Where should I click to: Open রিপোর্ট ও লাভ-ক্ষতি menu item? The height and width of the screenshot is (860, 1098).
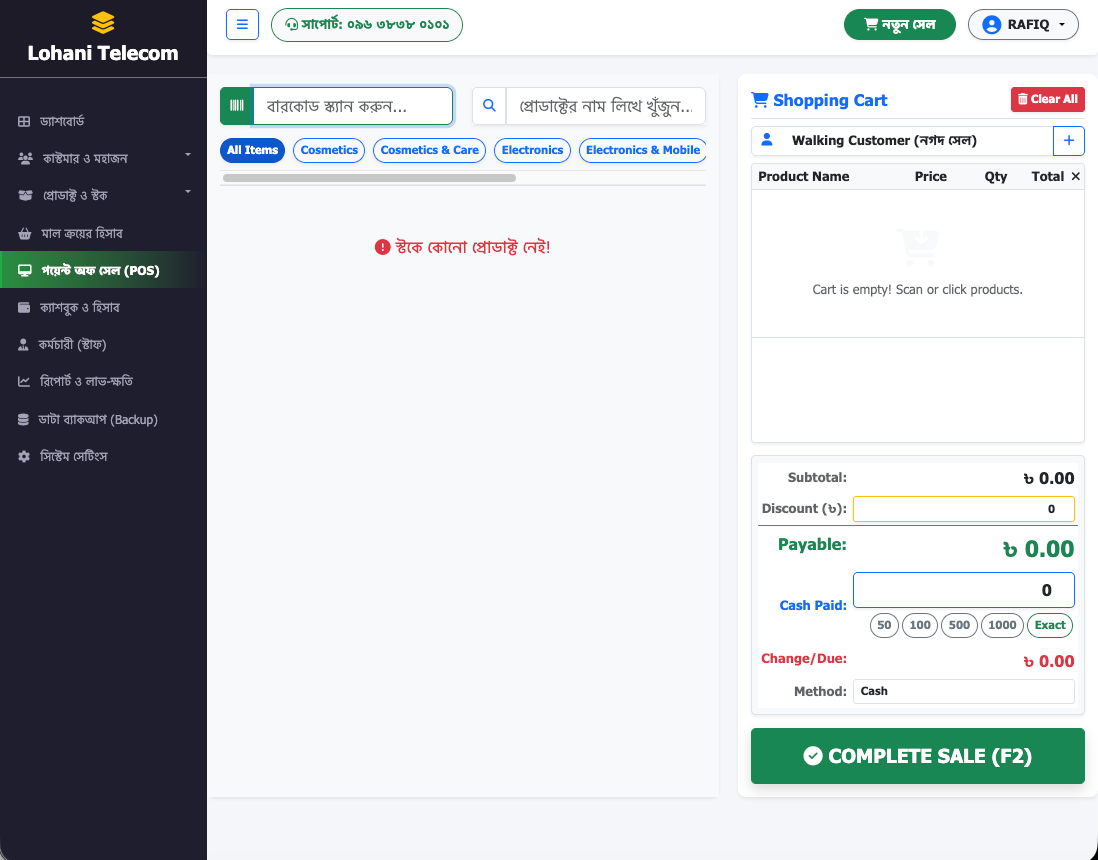click(104, 382)
